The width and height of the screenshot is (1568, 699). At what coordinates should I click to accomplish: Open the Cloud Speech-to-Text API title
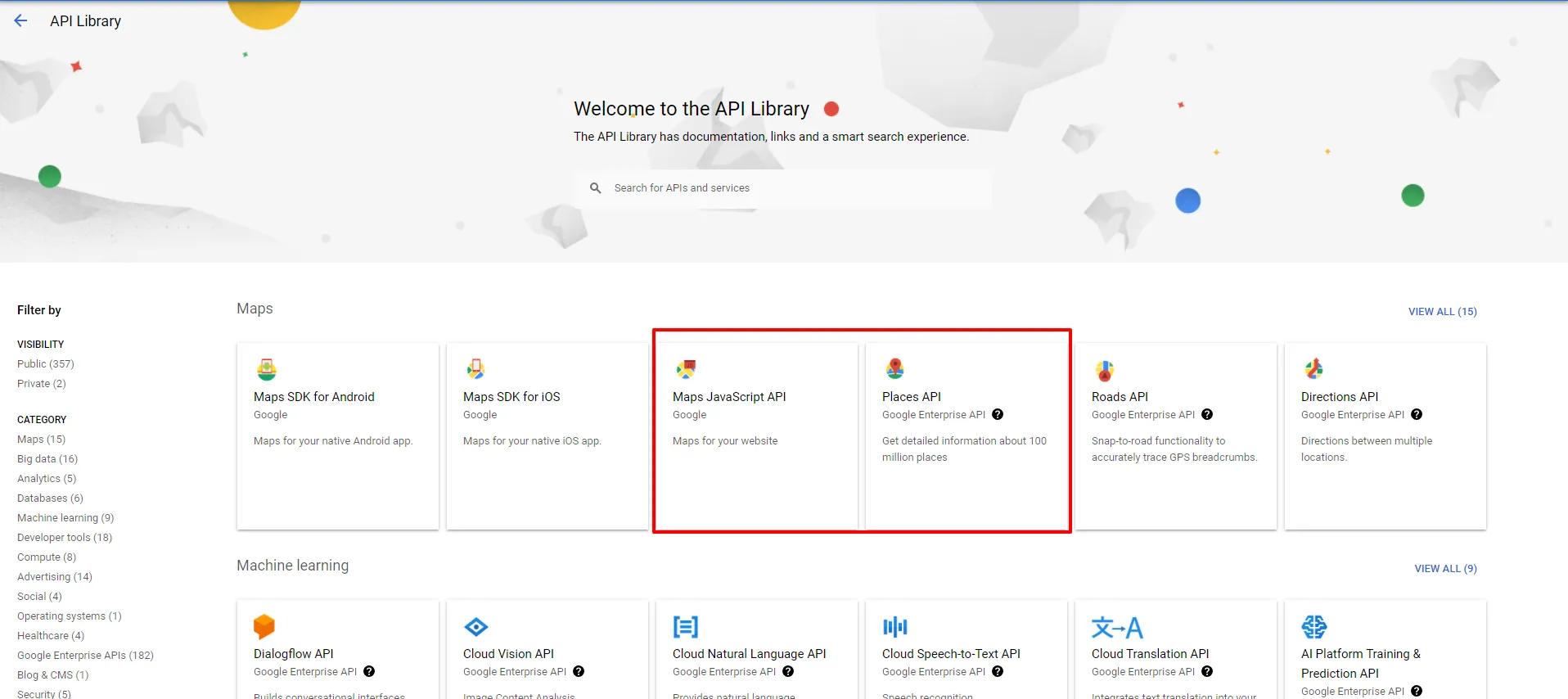(x=951, y=654)
